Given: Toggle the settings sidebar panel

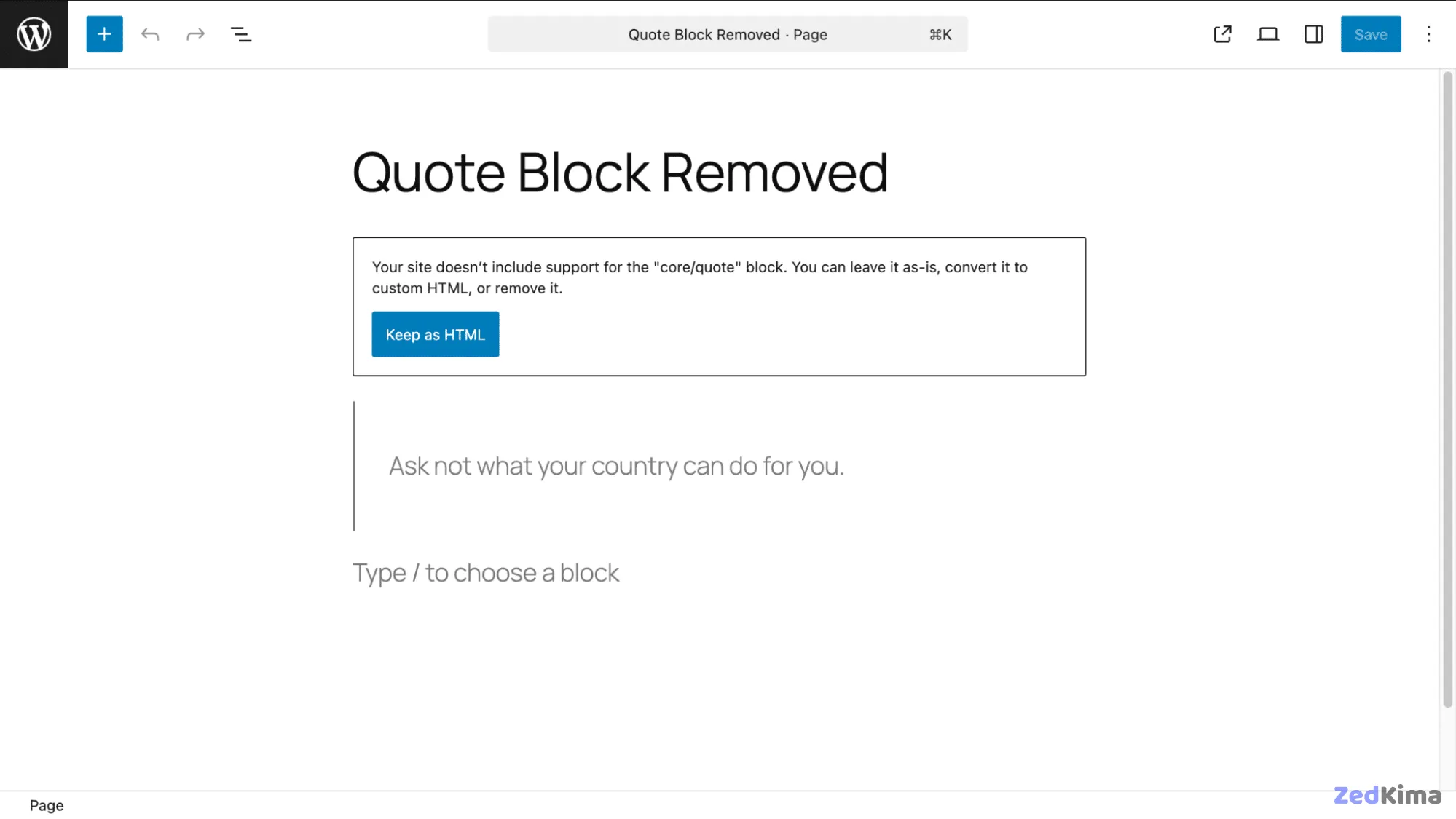Looking at the screenshot, I should tap(1313, 33).
